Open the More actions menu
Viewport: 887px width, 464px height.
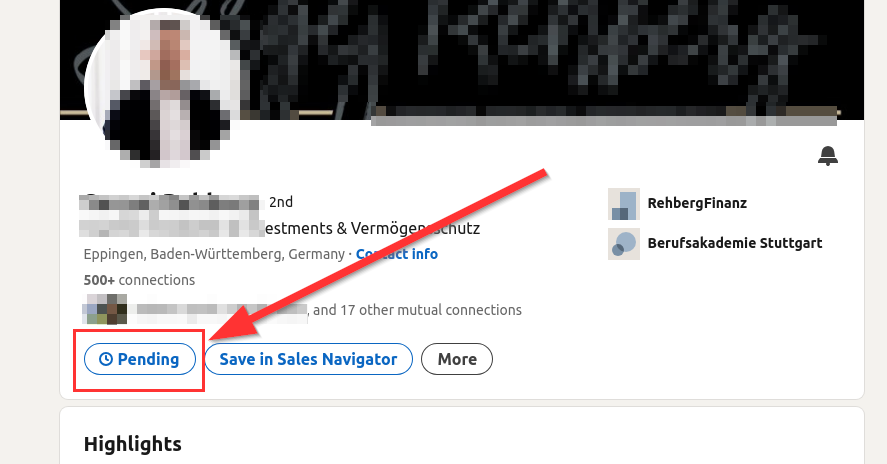(x=457, y=359)
